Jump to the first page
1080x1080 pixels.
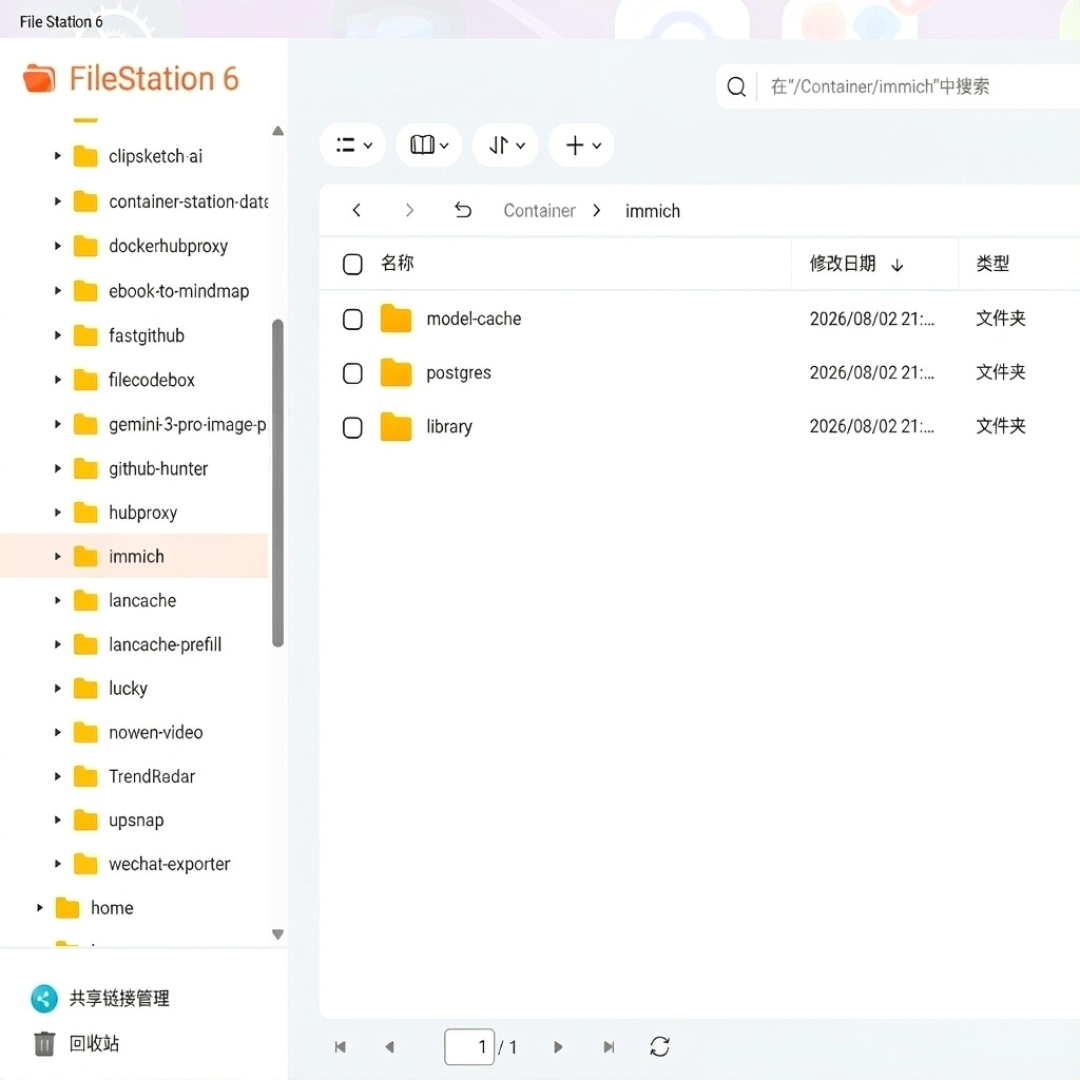click(x=340, y=1047)
